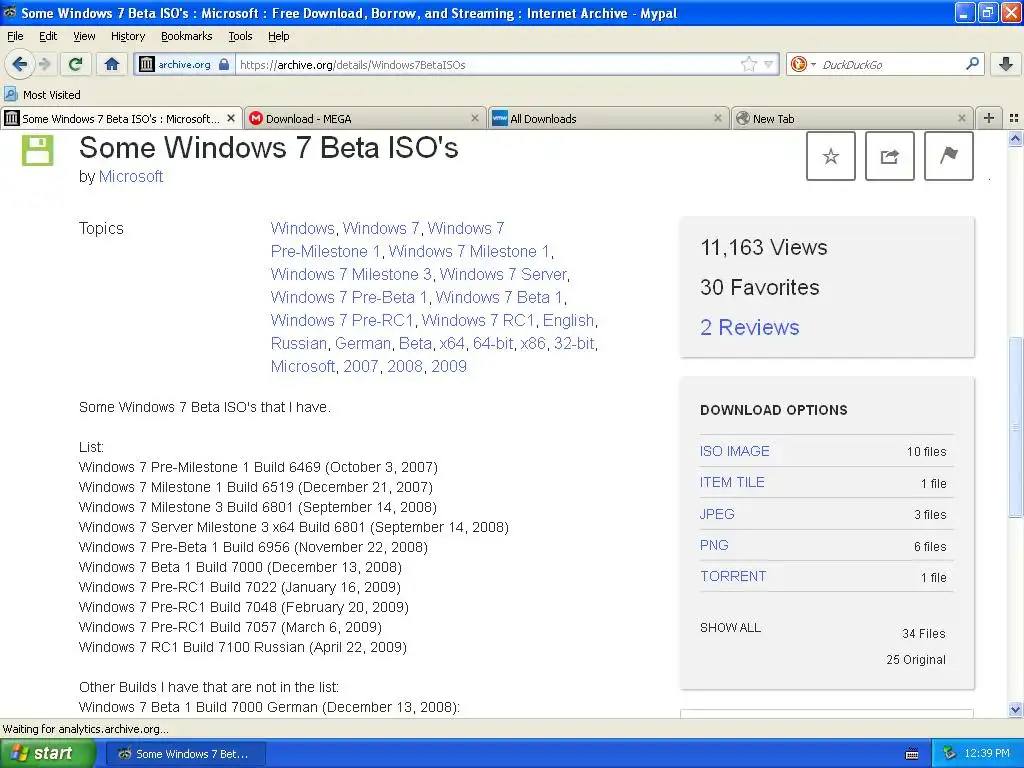Close the Download - MEGA tab
1024x768 pixels.
click(x=475, y=118)
